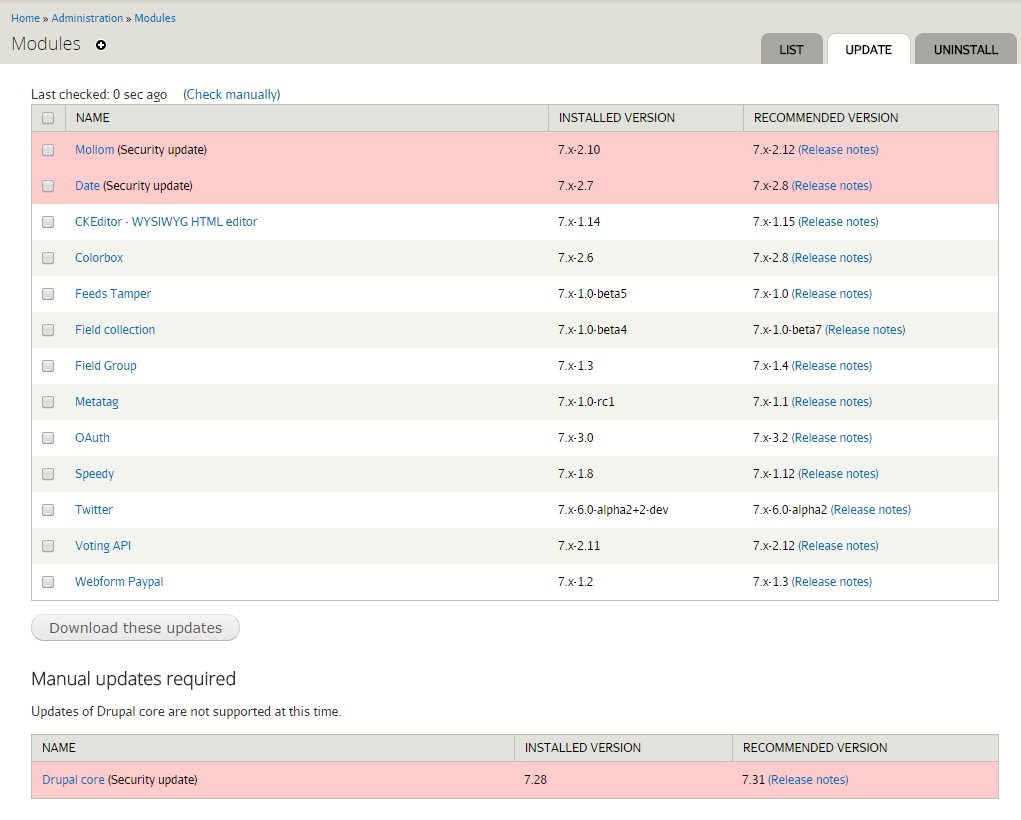The width and height of the screenshot is (1021, 820).
Task: Open the Twitter project link
Action: pyautogui.click(x=94, y=509)
